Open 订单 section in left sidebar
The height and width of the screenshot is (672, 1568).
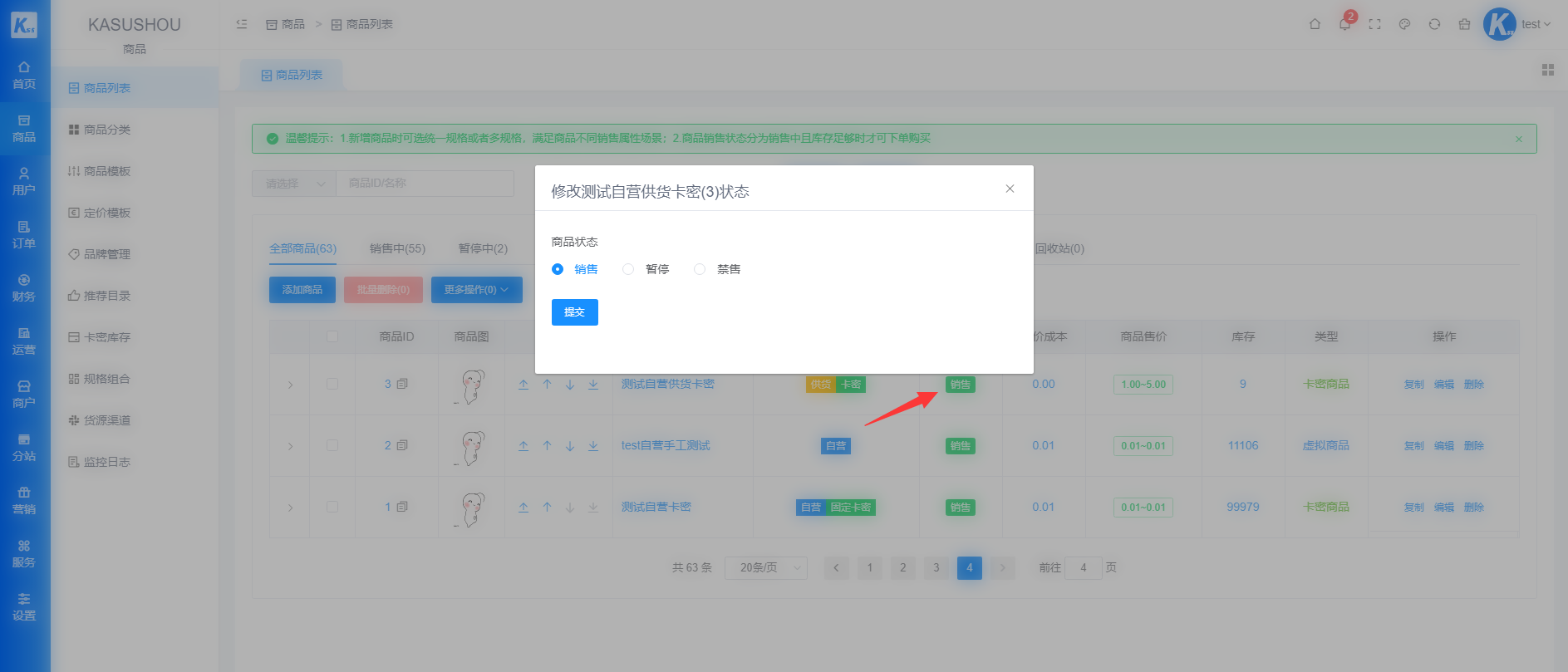(24, 234)
